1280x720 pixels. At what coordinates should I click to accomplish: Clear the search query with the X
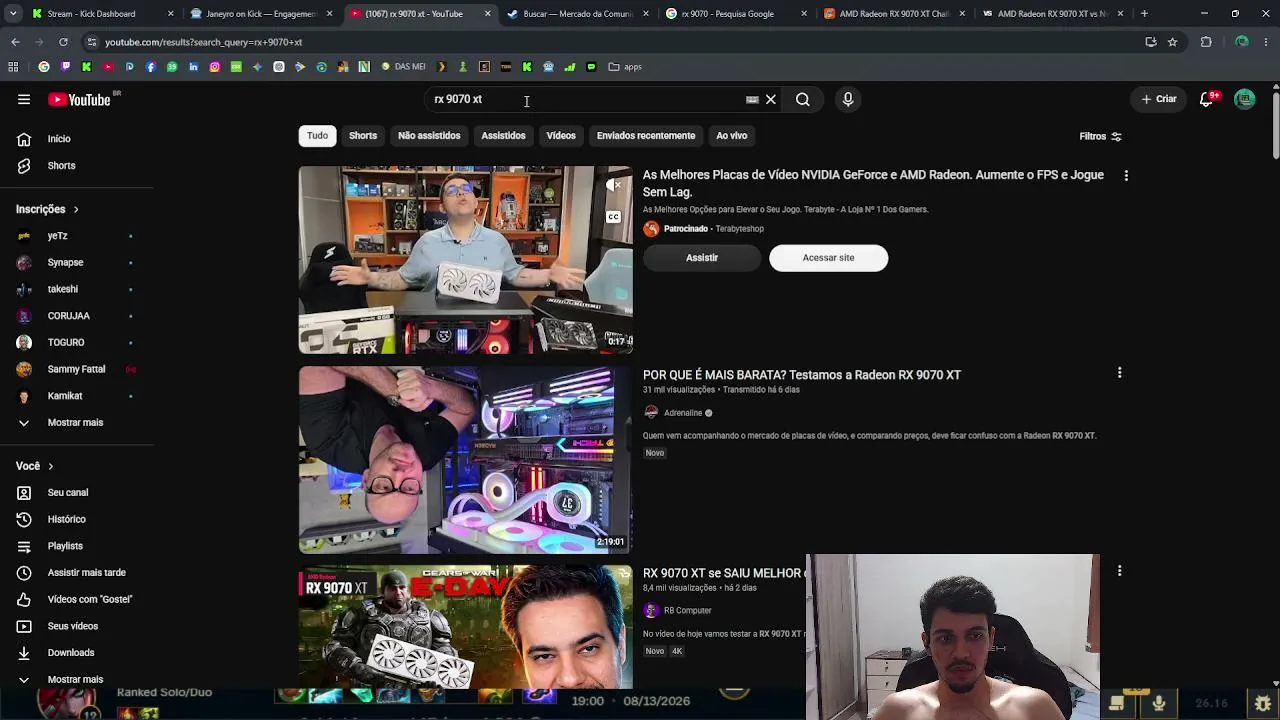(771, 99)
